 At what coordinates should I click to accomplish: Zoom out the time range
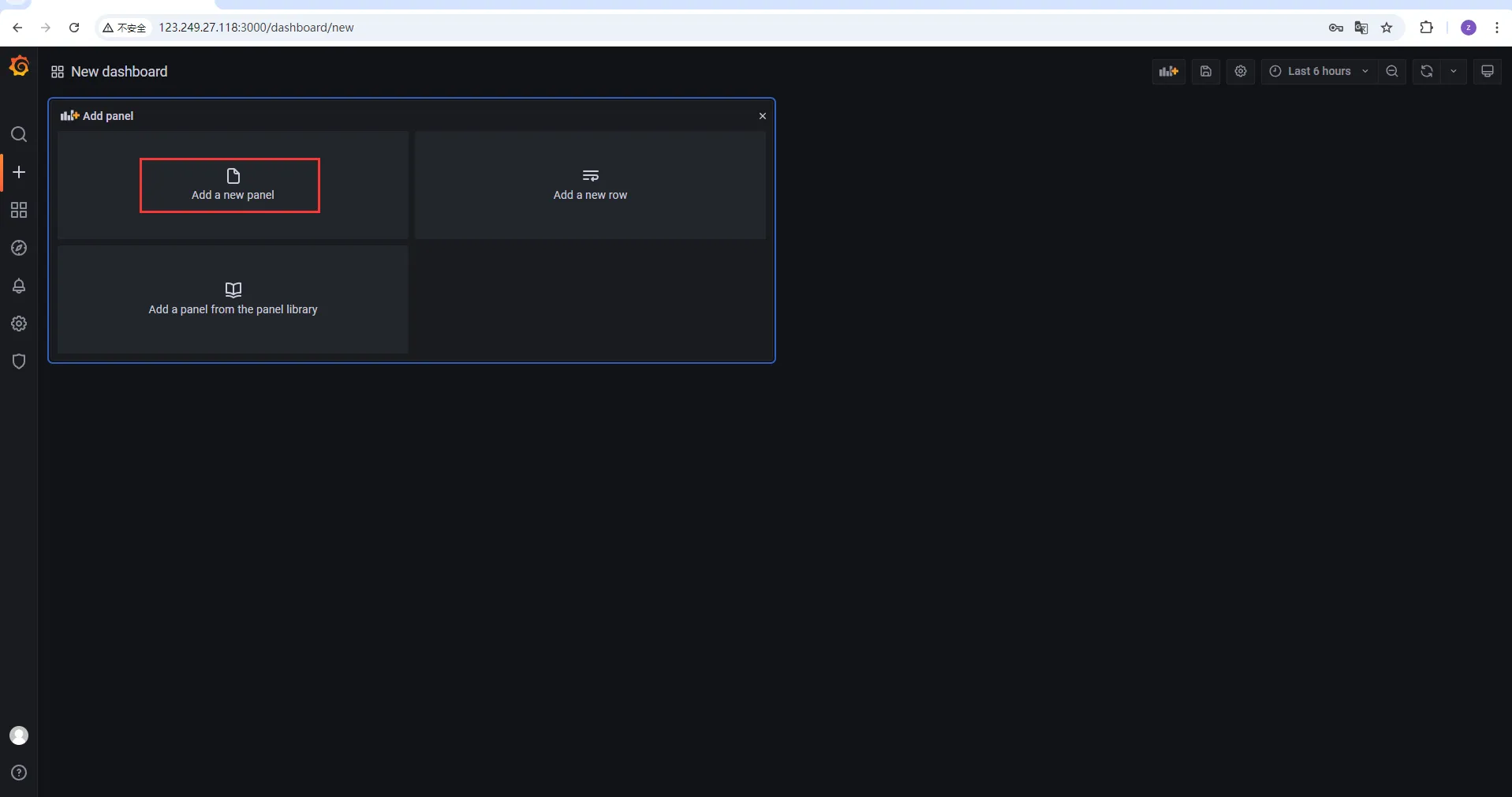click(1392, 71)
